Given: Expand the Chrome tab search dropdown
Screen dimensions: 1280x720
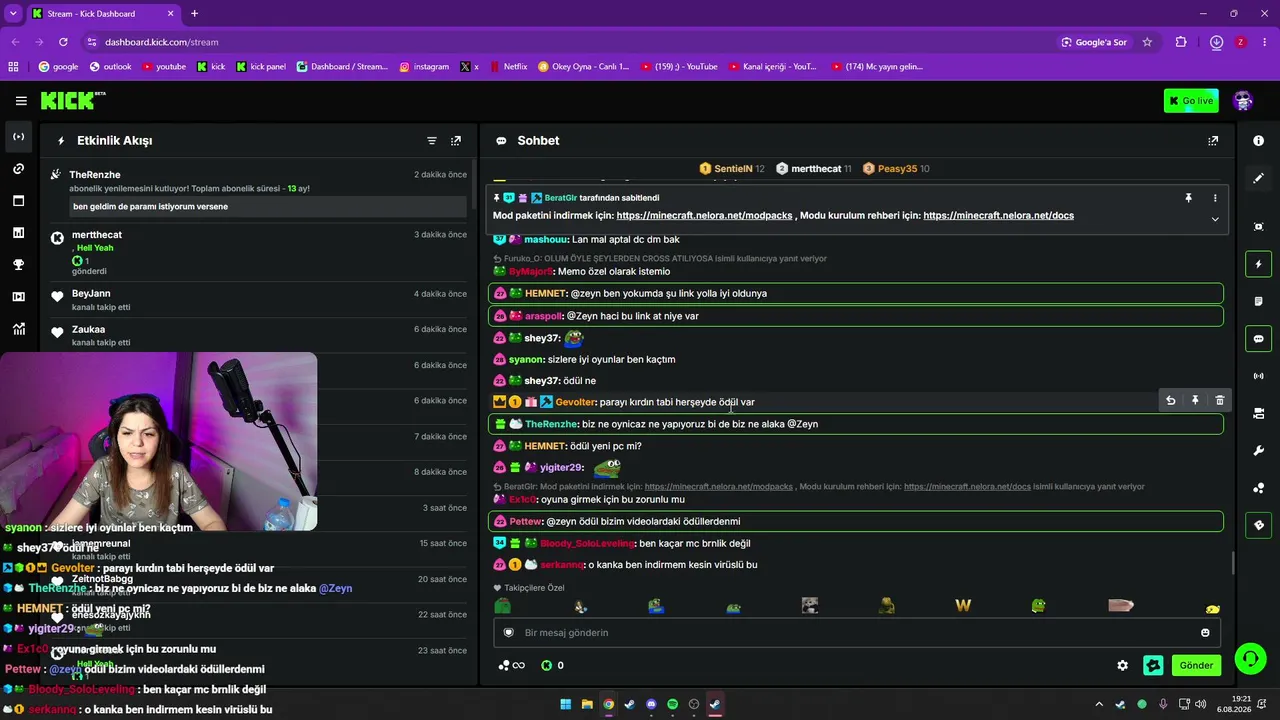Looking at the screenshot, I should [13, 14].
